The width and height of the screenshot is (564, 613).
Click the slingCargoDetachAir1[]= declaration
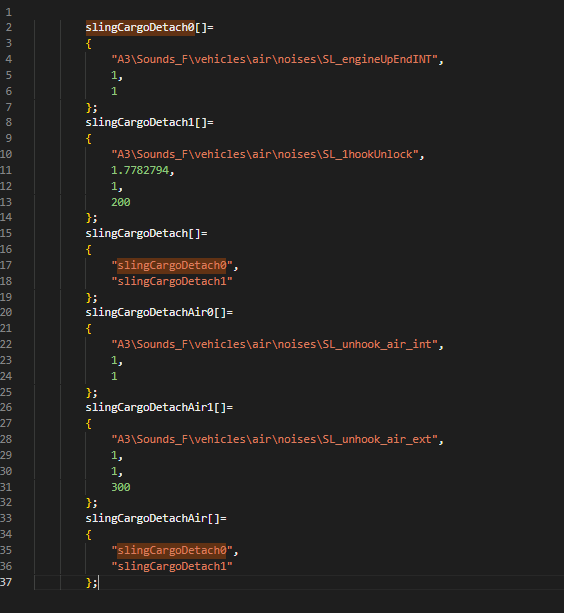coord(159,408)
